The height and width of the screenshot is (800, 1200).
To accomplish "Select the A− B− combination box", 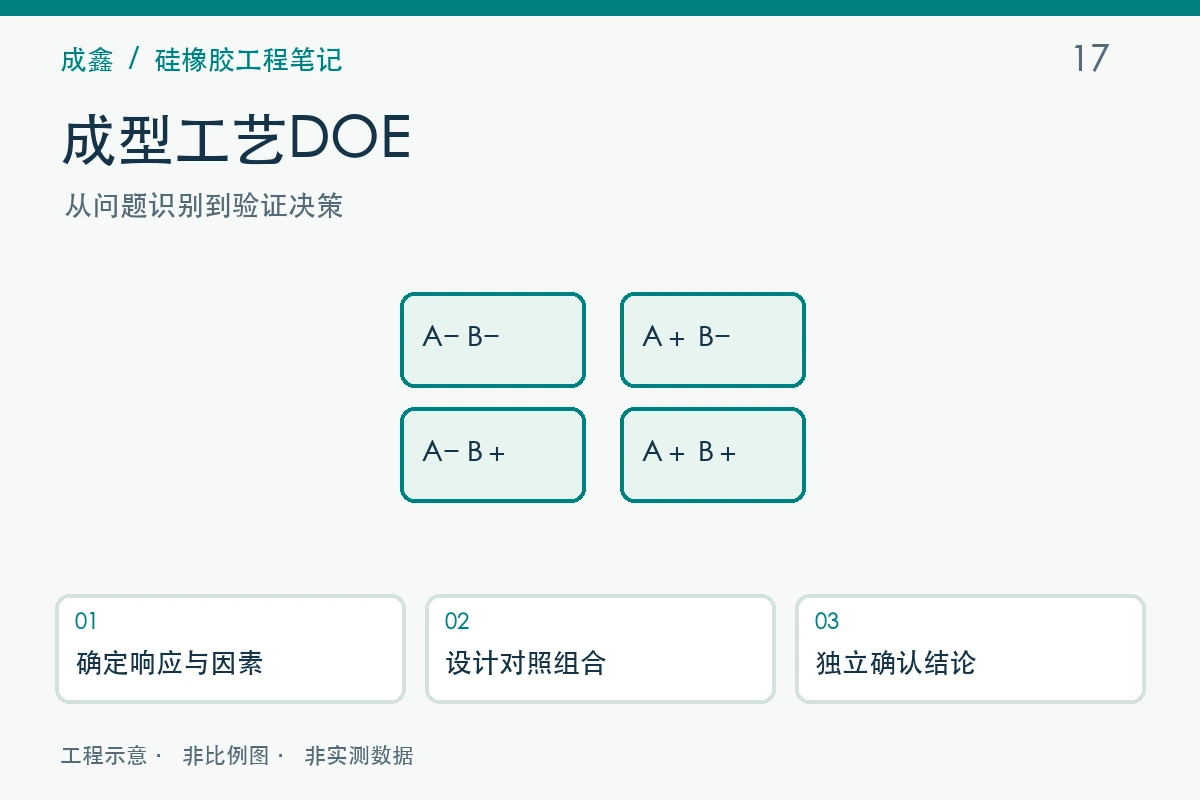I will coord(493,340).
